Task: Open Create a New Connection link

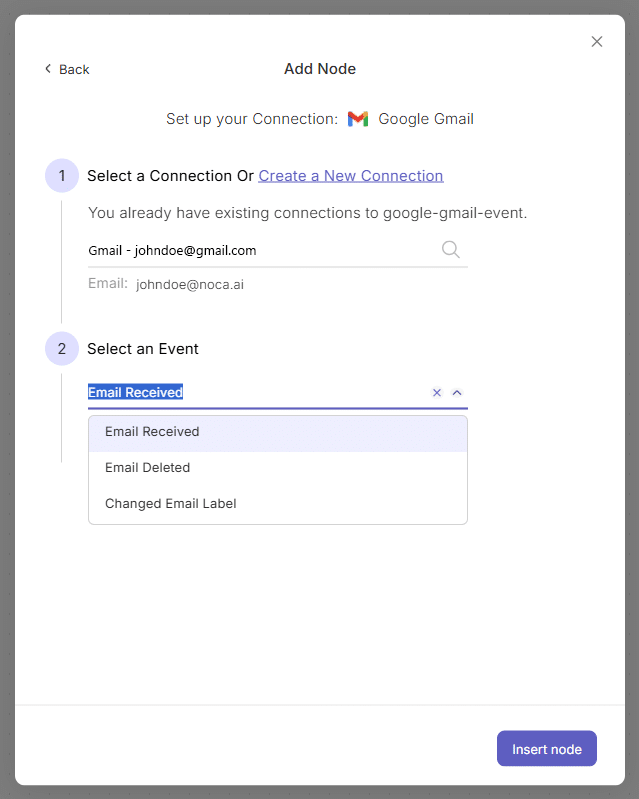Action: tap(351, 176)
